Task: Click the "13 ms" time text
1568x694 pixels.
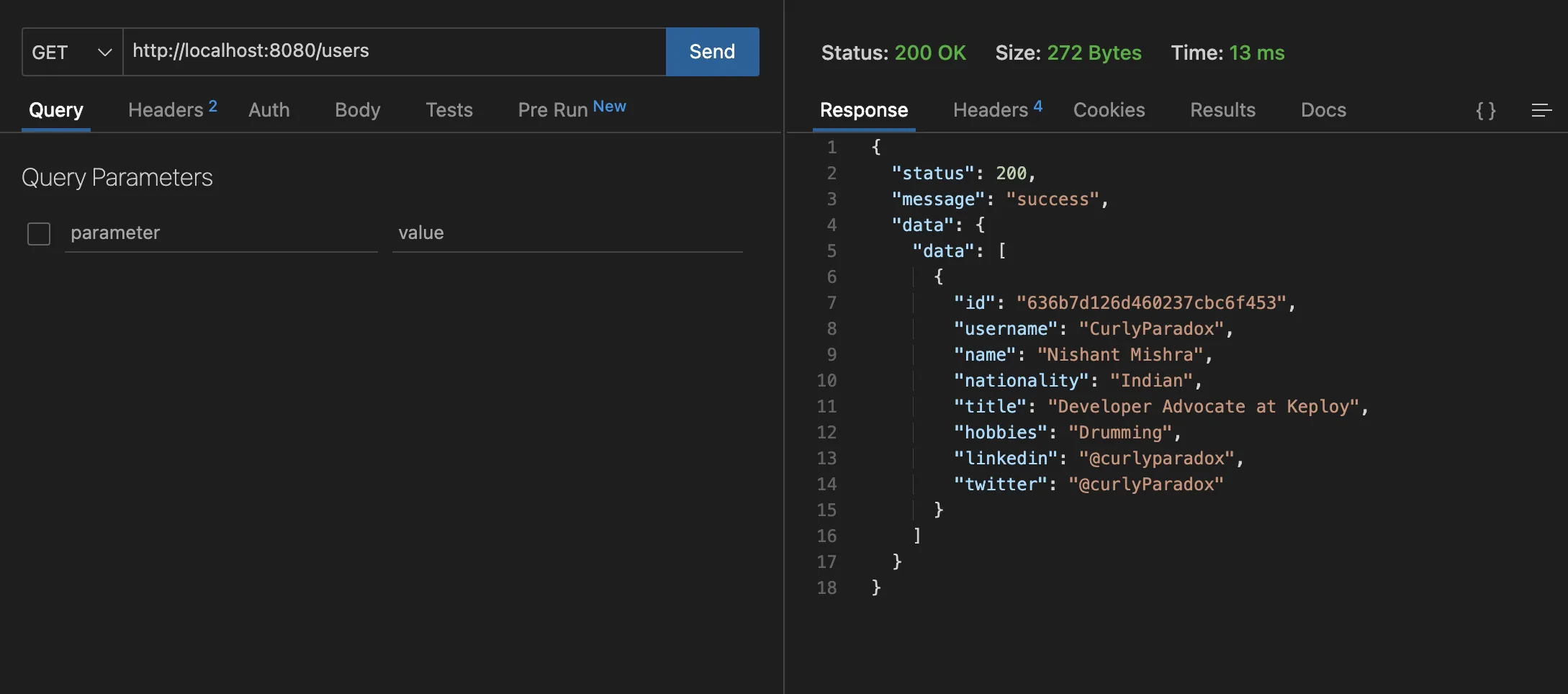Action: (x=1256, y=53)
